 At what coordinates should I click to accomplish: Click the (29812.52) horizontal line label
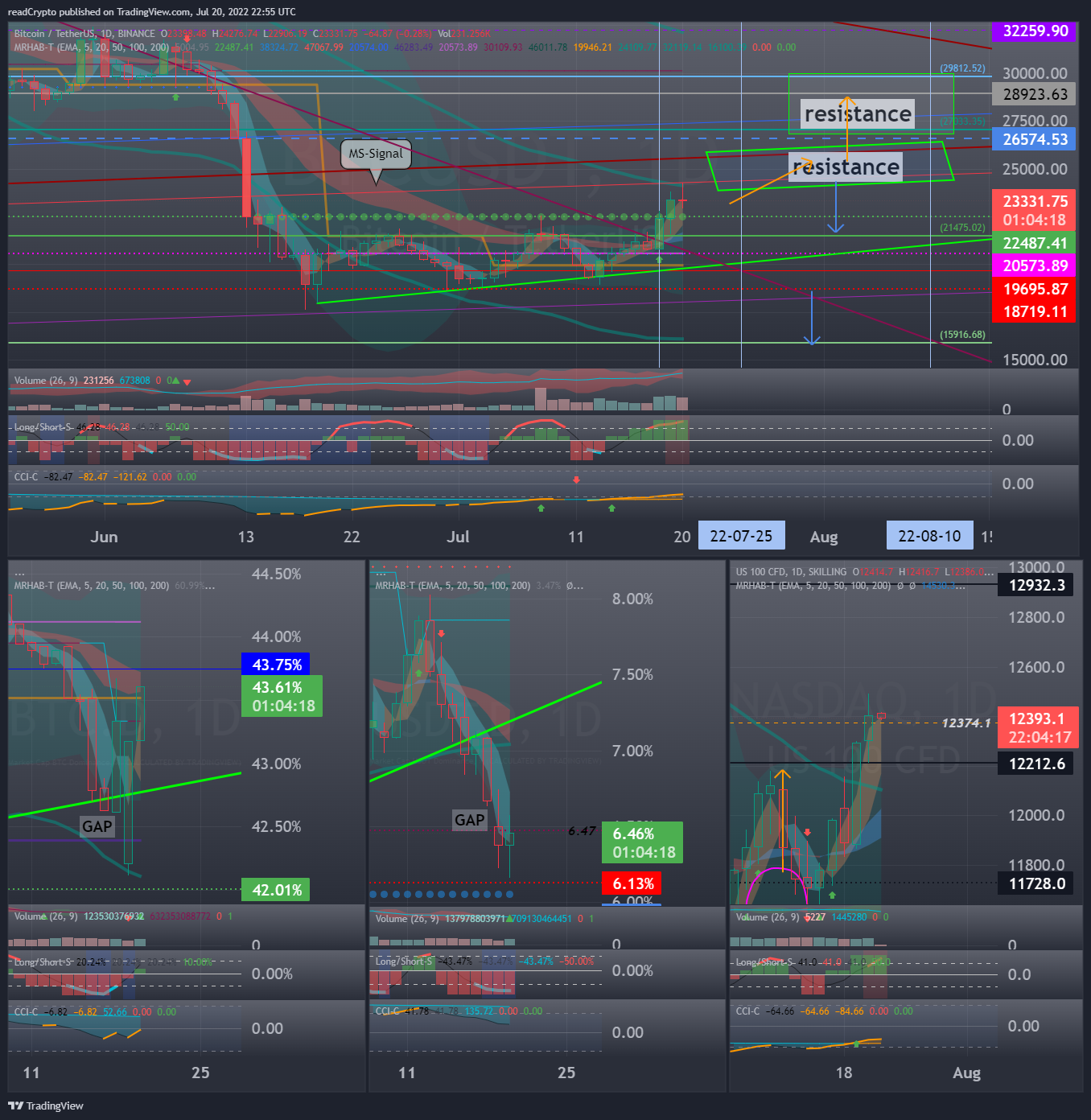[962, 68]
